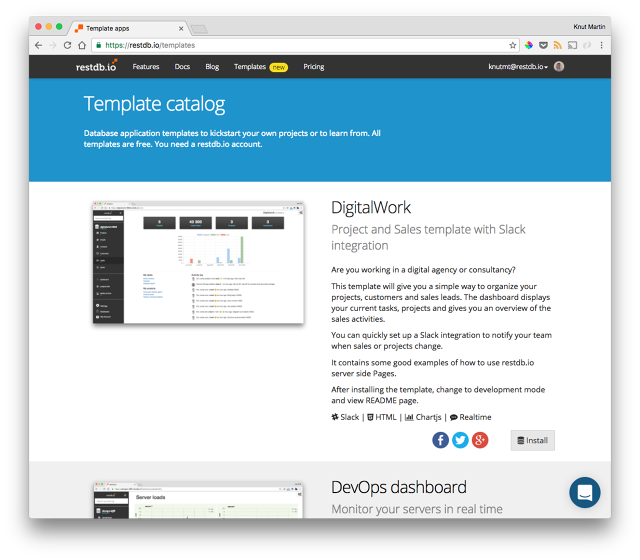Open the Pocket extension icon

[x=543, y=45]
